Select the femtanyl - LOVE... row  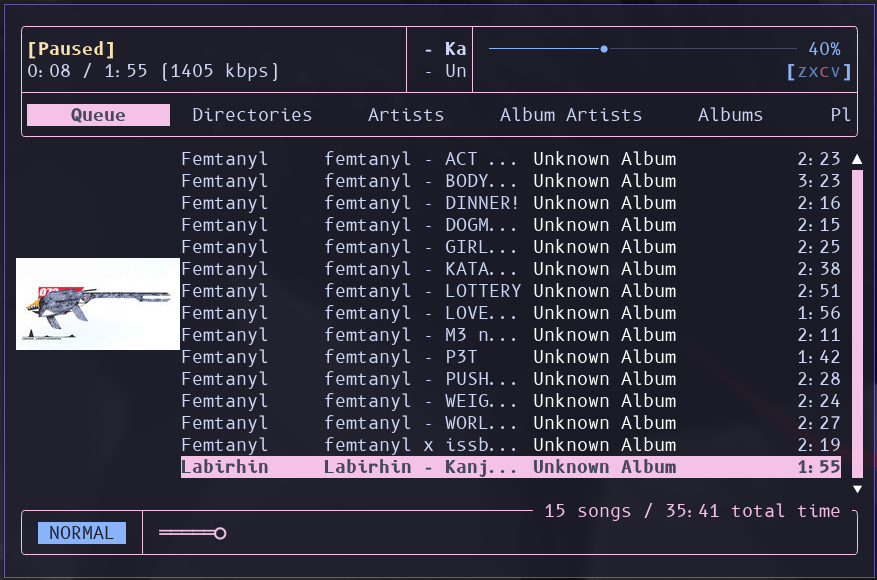tap(511, 313)
